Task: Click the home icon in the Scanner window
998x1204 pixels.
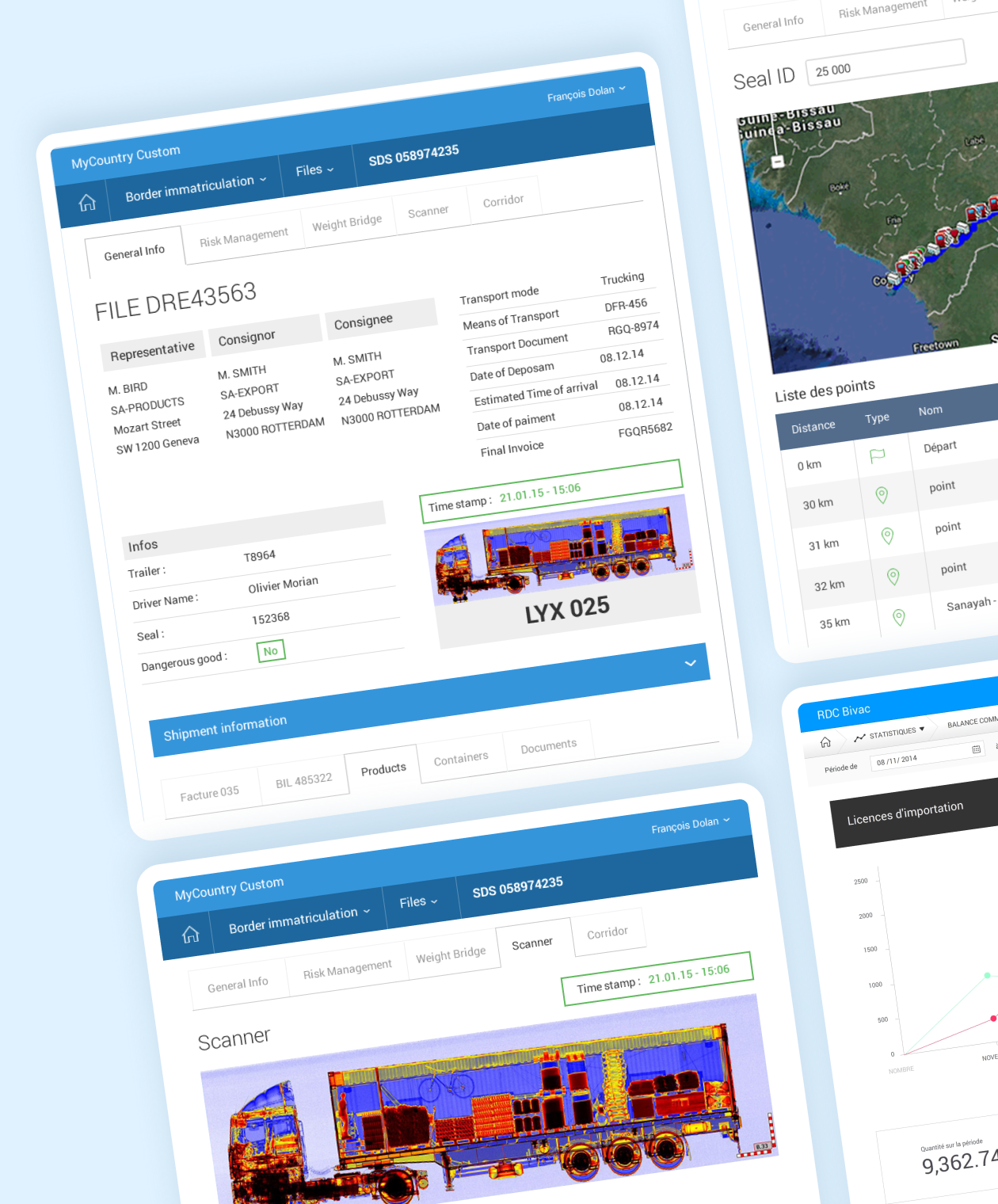Action: tap(191, 935)
